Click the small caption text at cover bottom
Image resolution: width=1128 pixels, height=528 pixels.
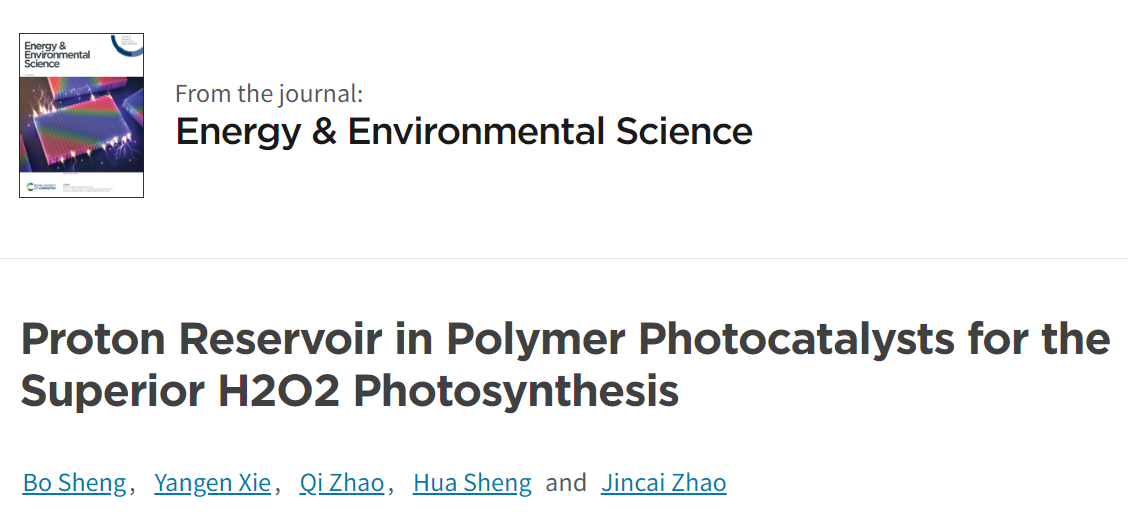(x=88, y=188)
